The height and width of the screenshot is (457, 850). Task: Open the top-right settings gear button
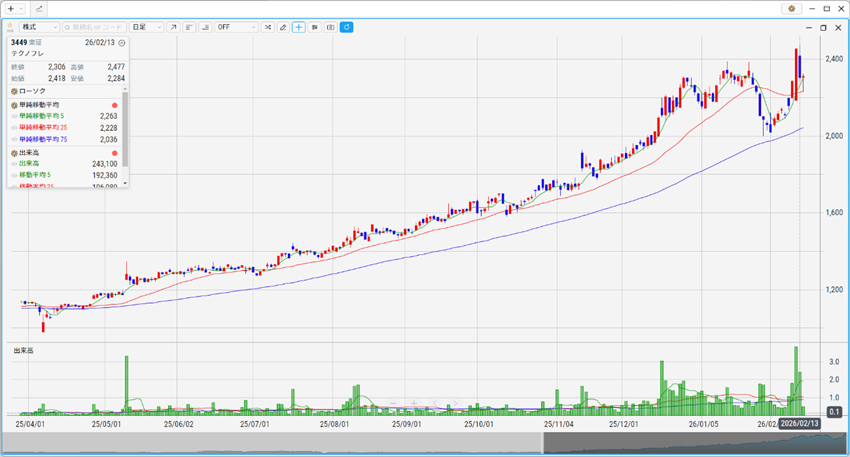[x=792, y=8]
